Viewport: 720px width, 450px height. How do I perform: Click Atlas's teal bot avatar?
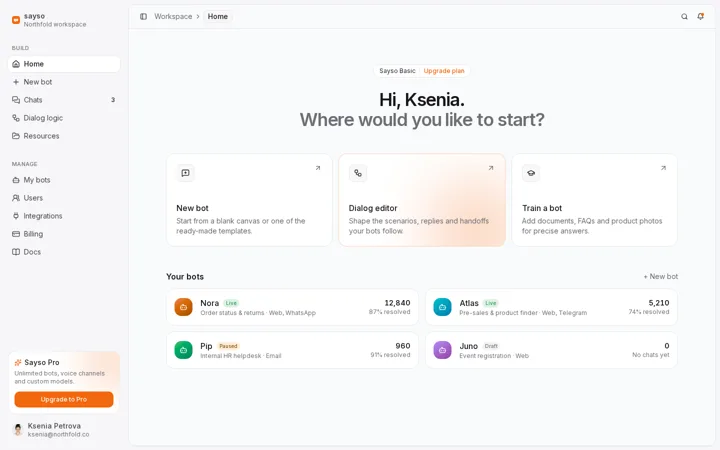click(442, 307)
